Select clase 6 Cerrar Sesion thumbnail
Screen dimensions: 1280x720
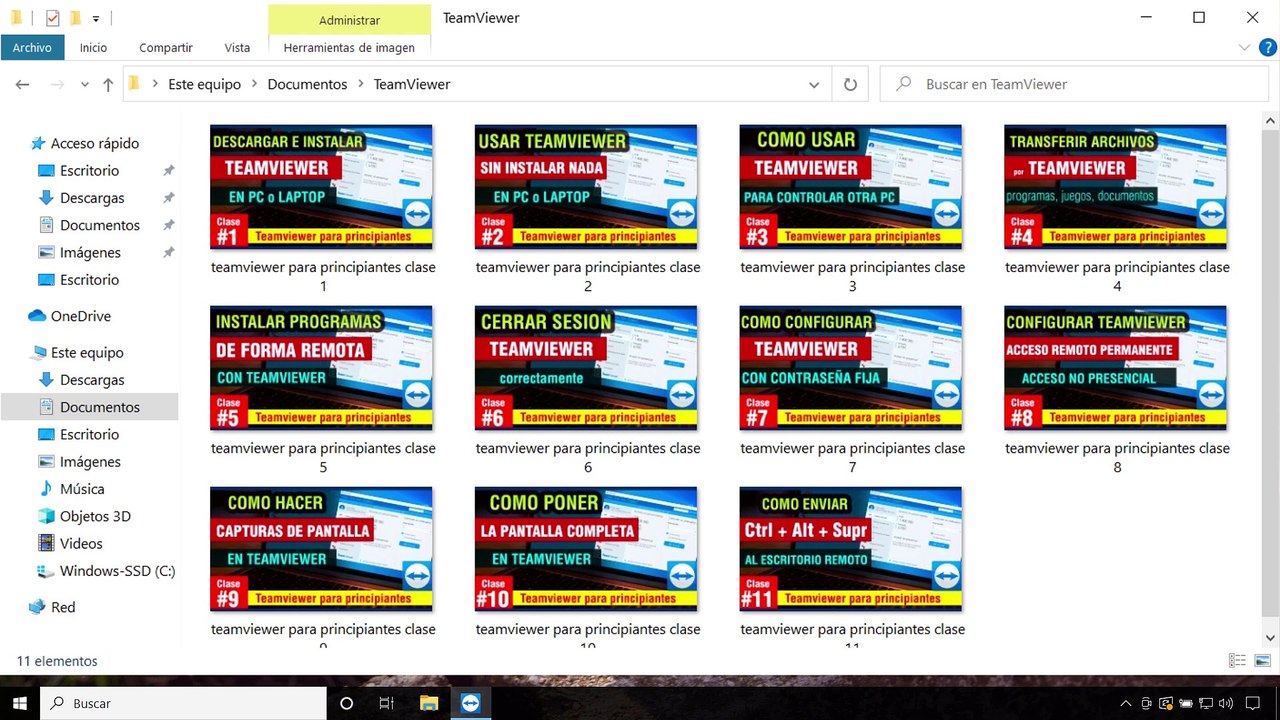587,368
